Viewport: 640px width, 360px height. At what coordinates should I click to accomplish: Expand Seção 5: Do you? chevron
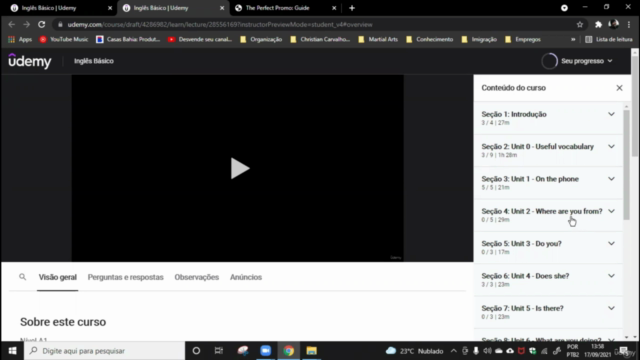click(x=611, y=244)
